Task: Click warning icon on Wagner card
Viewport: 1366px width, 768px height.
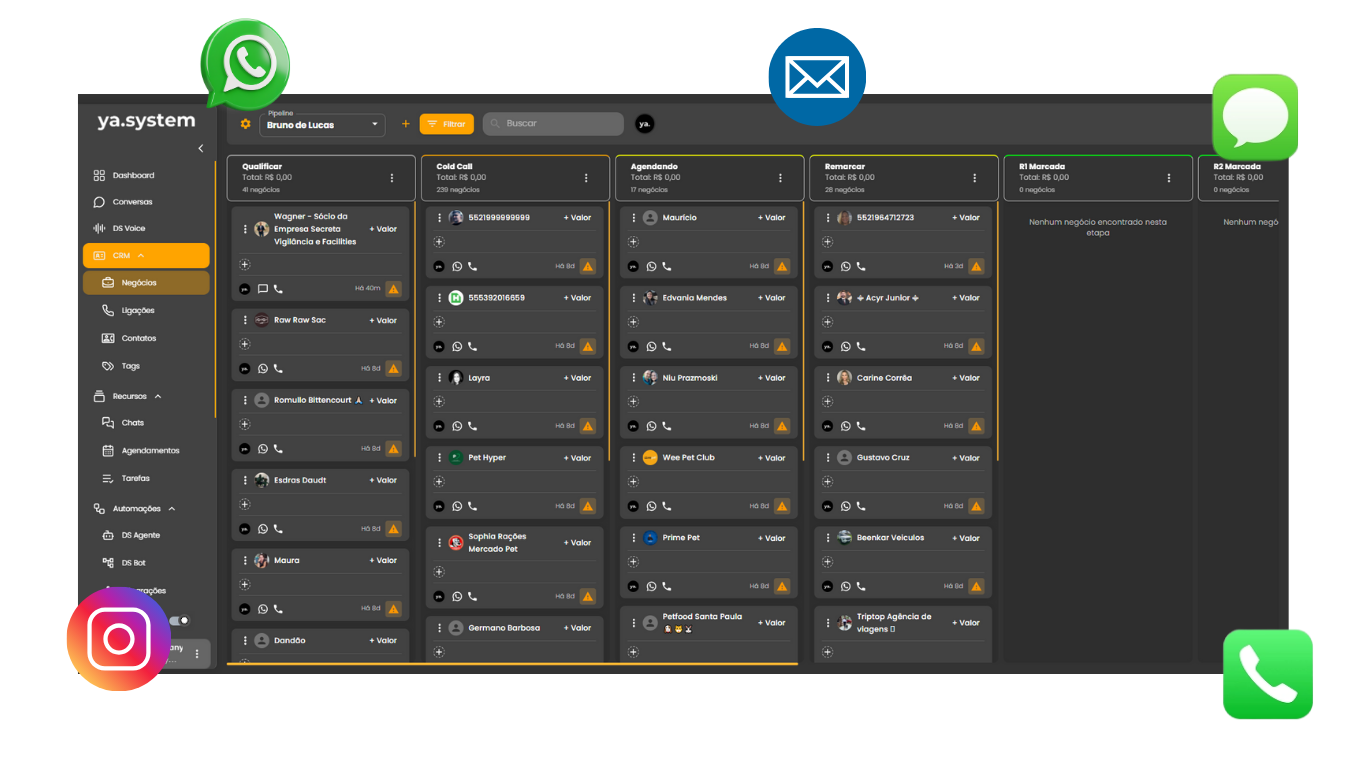Action: tap(393, 289)
